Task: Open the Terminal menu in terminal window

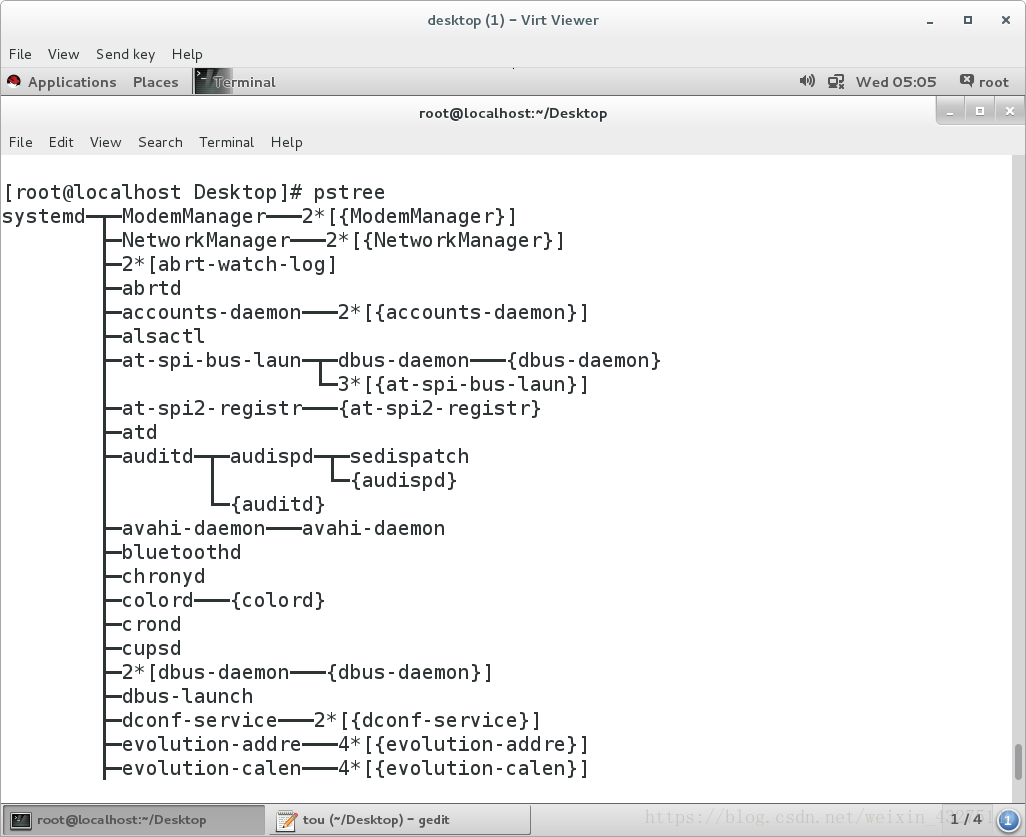Action: pyautogui.click(x=226, y=142)
